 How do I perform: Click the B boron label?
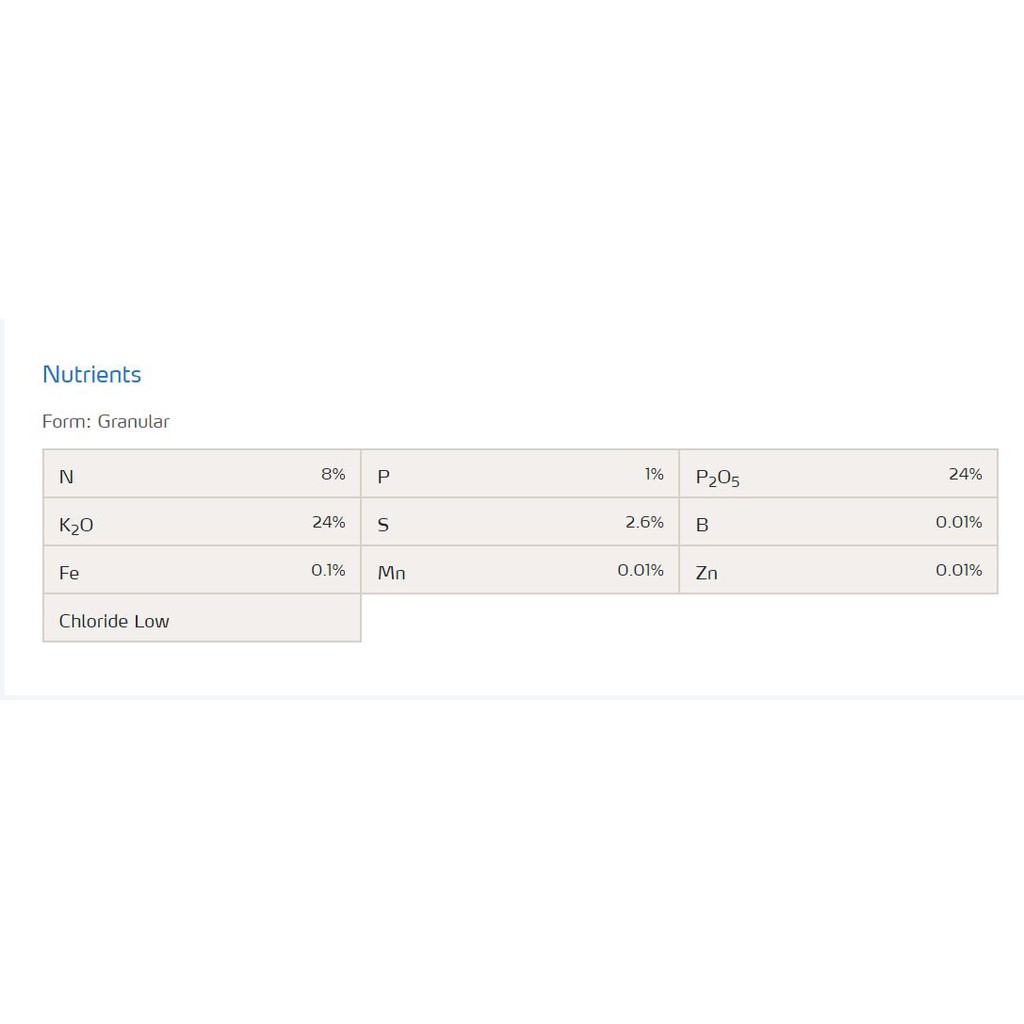[x=702, y=525]
